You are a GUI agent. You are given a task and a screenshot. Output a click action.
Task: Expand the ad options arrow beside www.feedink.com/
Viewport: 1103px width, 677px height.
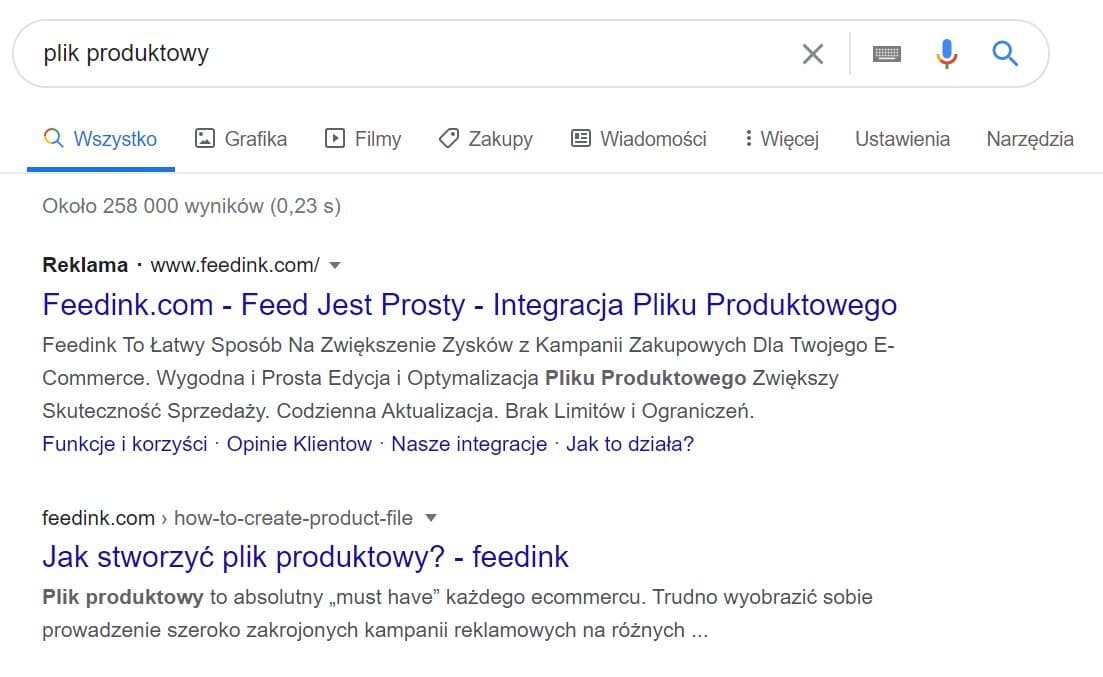335,265
